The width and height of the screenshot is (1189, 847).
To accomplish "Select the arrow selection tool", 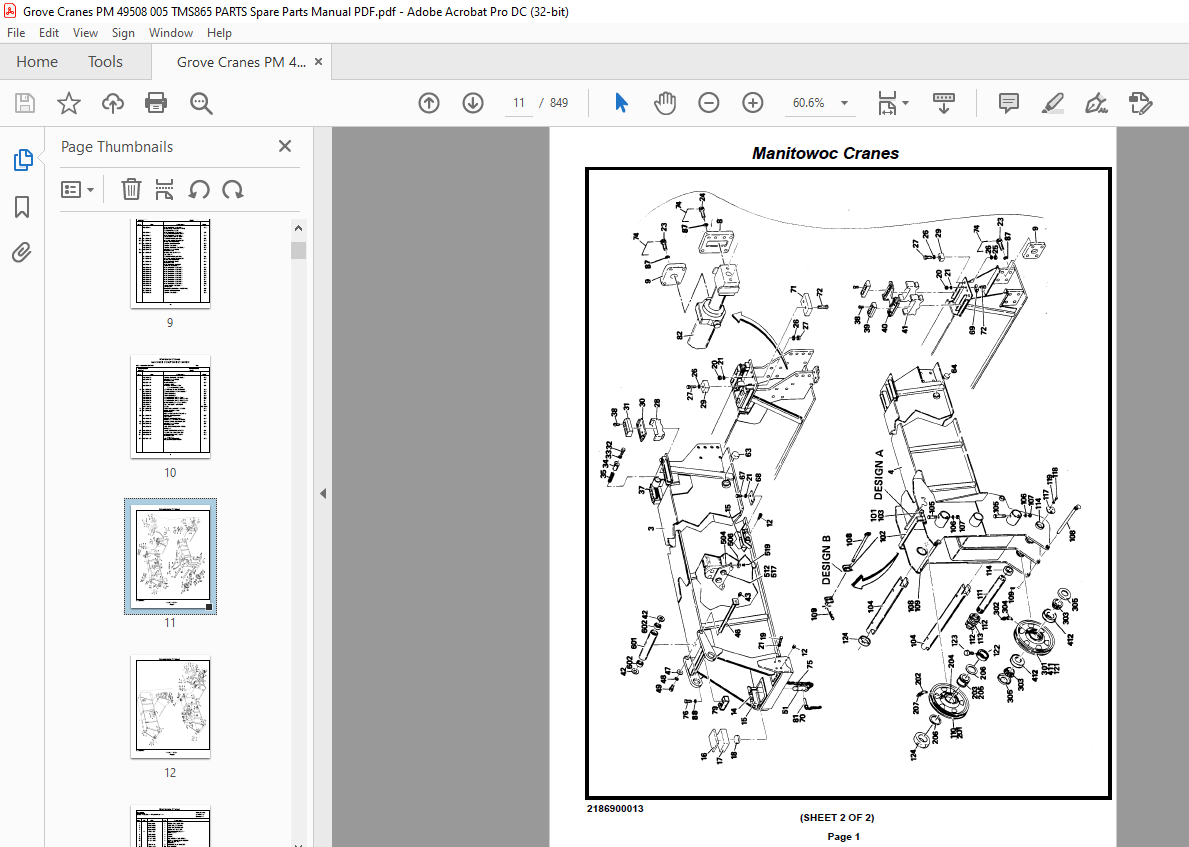I will [621, 103].
